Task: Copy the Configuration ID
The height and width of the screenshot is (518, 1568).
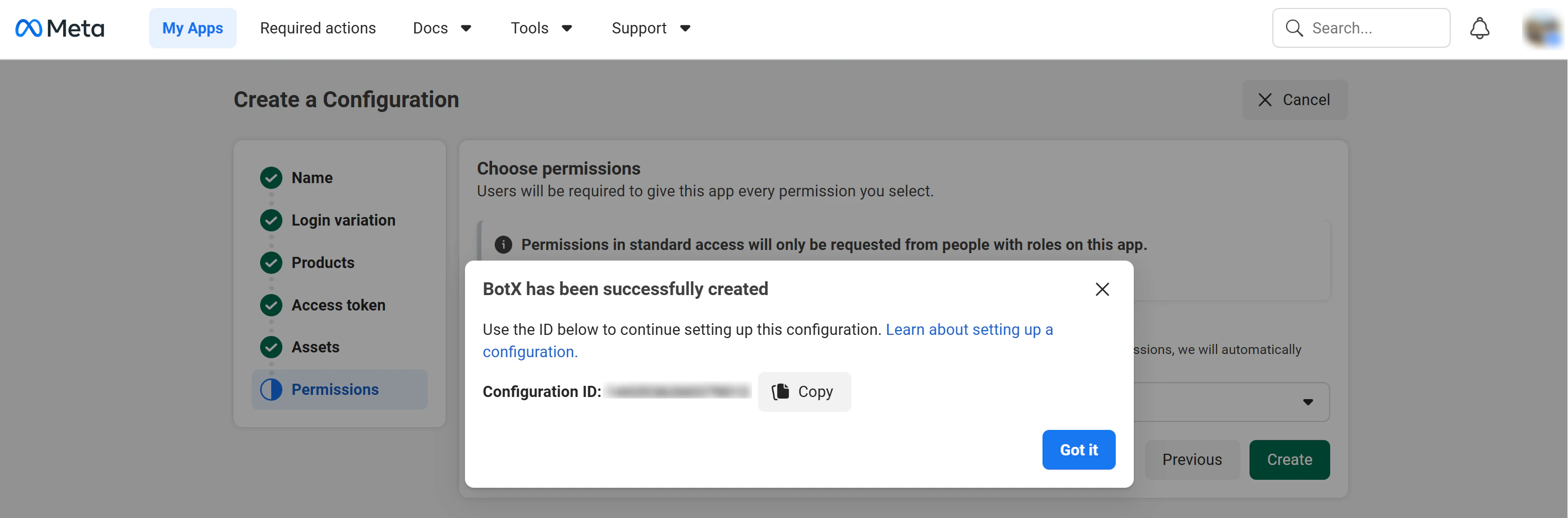Action: coord(804,391)
